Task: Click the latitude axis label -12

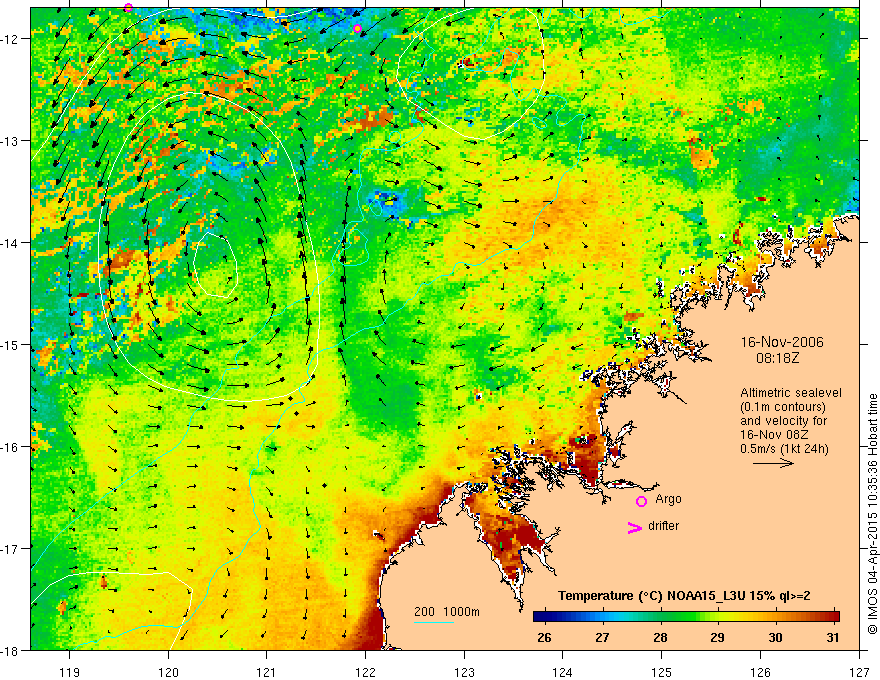Action: tap(10, 39)
